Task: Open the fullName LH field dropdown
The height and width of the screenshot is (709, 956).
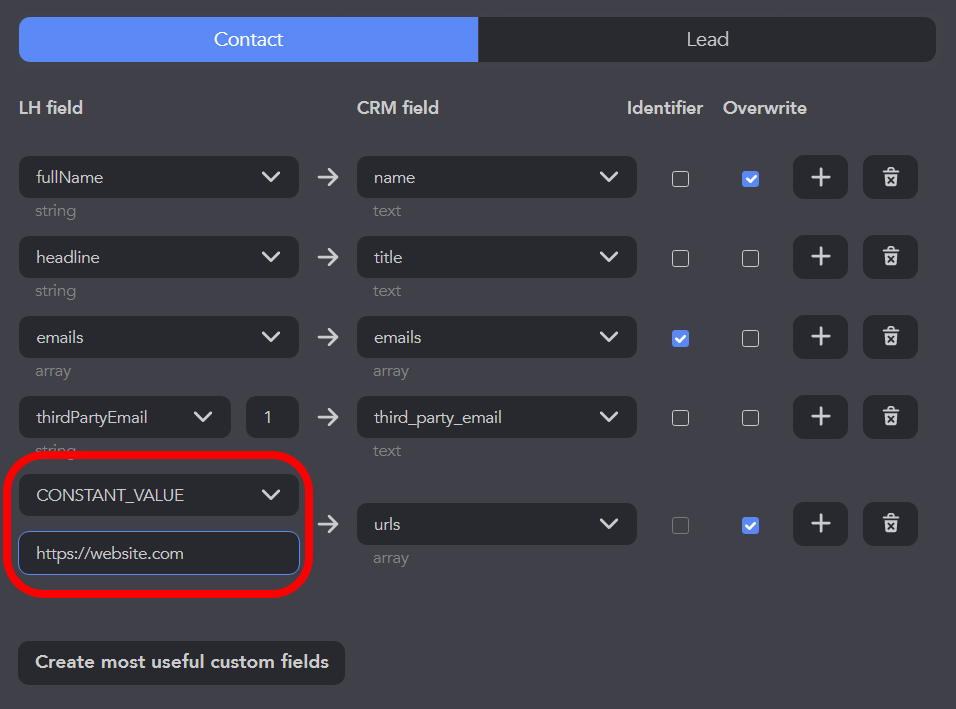Action: tap(158, 177)
